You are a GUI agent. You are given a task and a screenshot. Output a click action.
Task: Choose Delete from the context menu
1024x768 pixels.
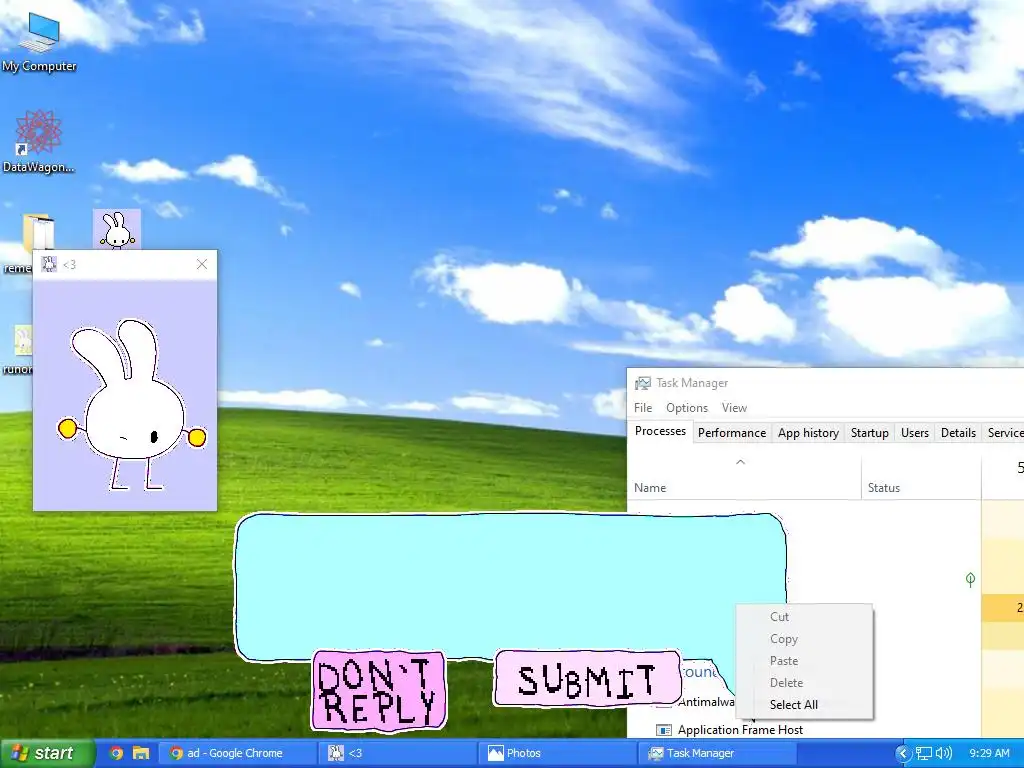coord(786,682)
